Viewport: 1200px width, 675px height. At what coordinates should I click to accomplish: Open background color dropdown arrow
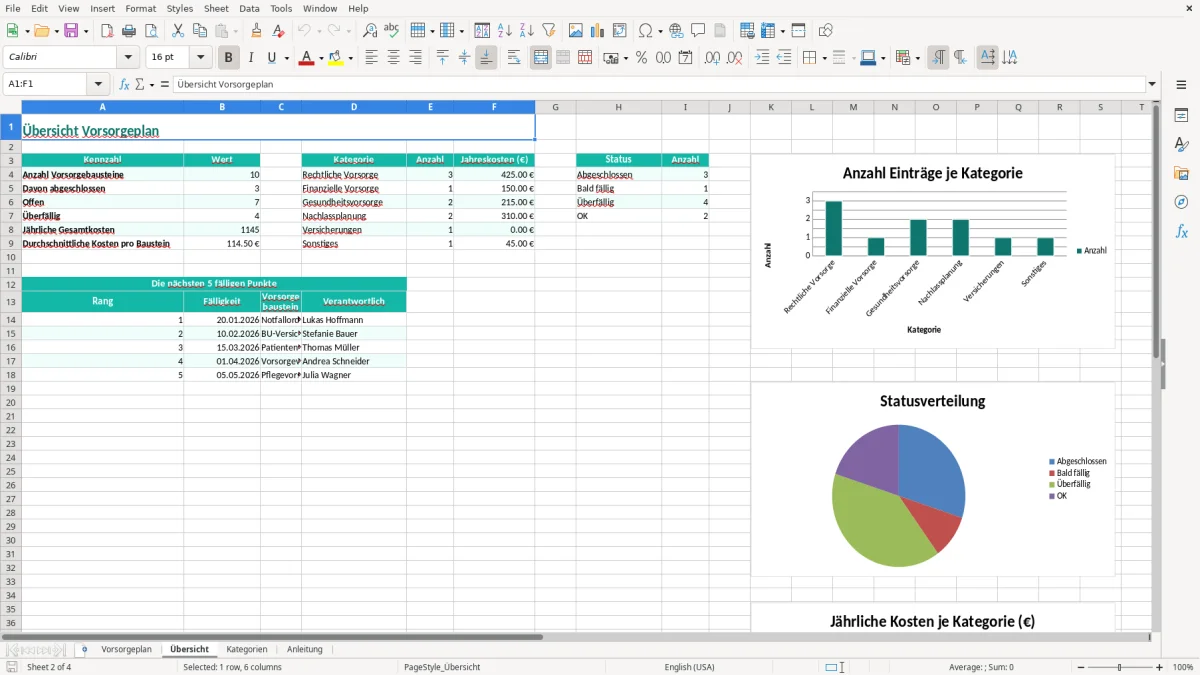(x=350, y=58)
